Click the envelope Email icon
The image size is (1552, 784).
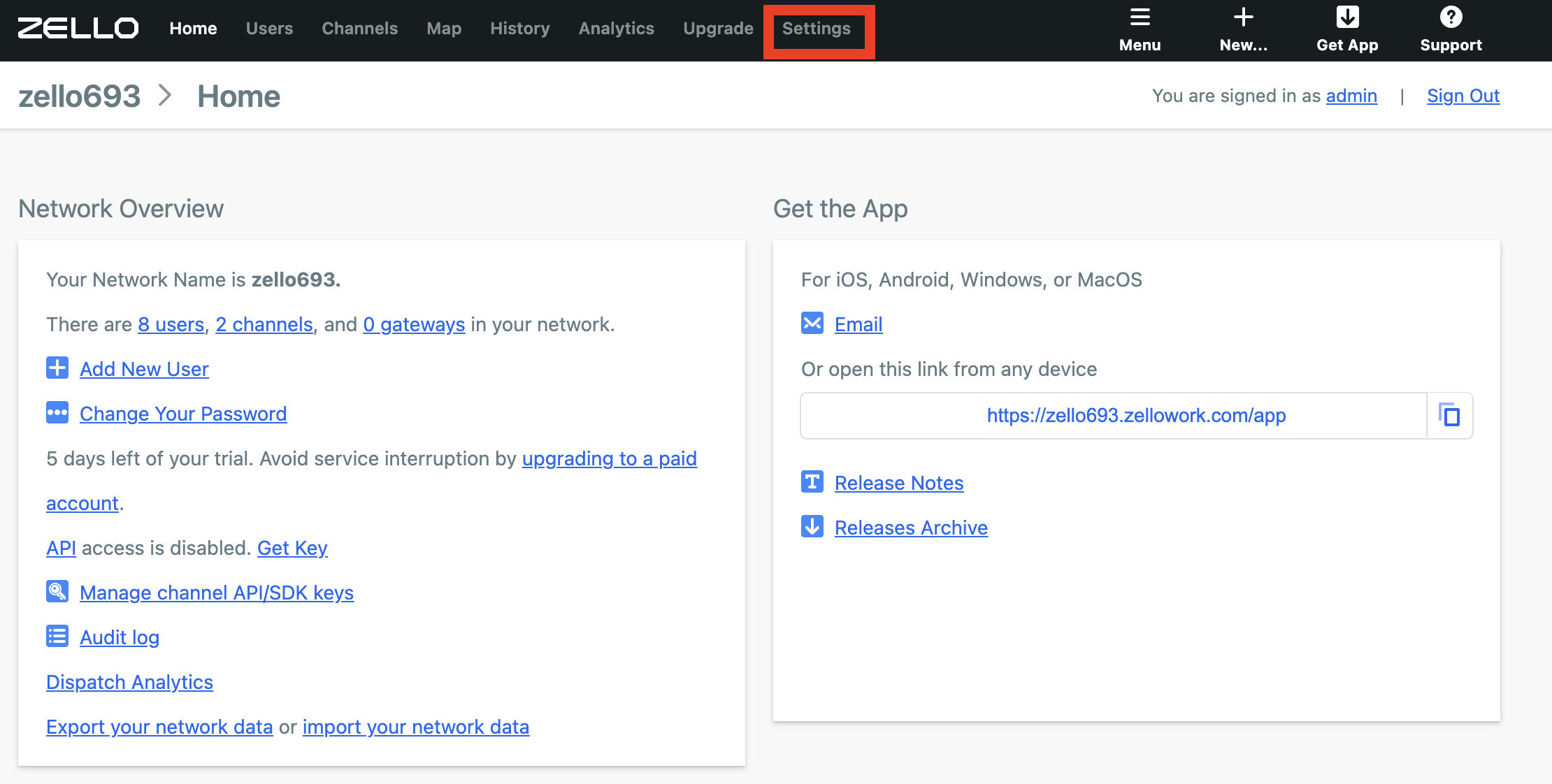(812, 323)
